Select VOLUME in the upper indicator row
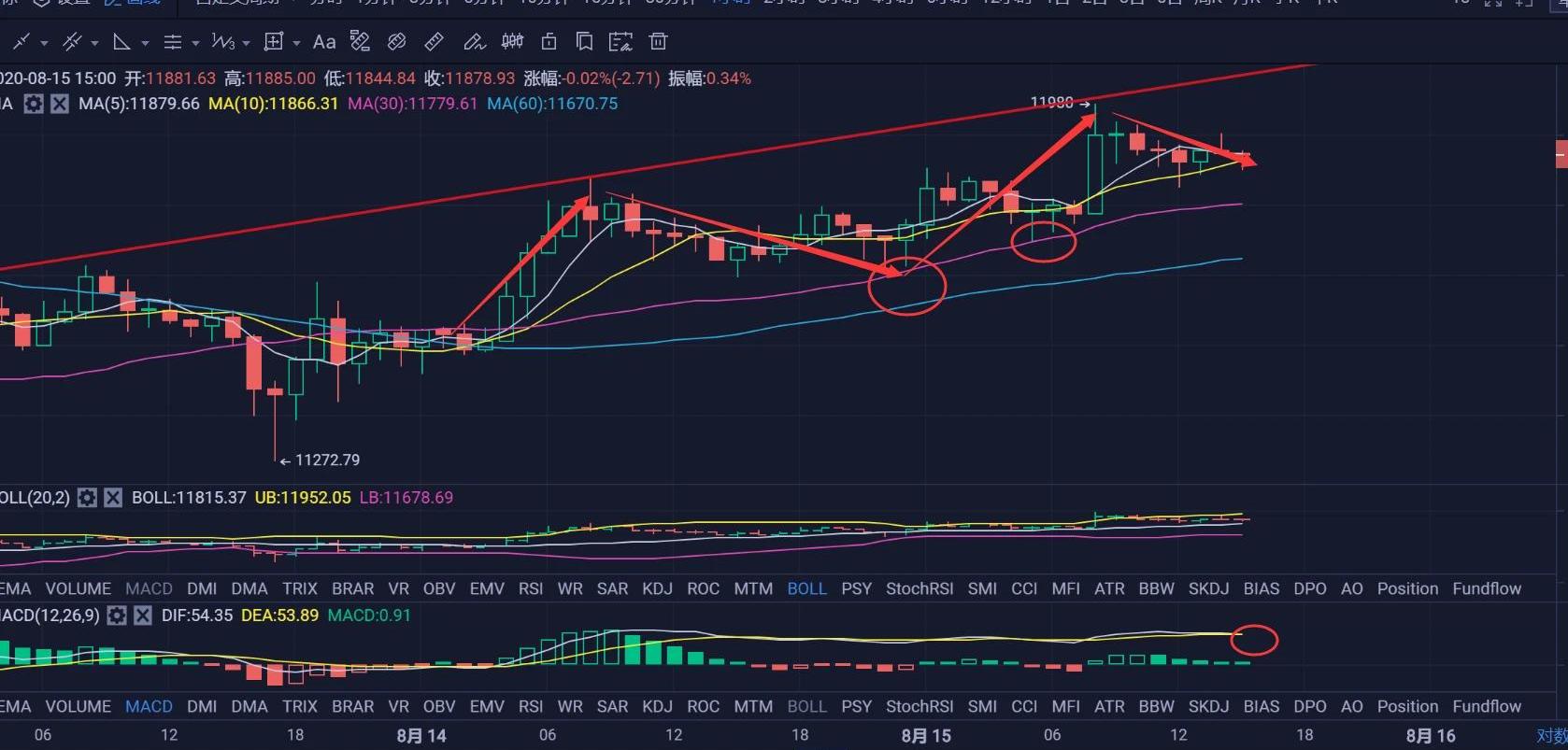 78,588
